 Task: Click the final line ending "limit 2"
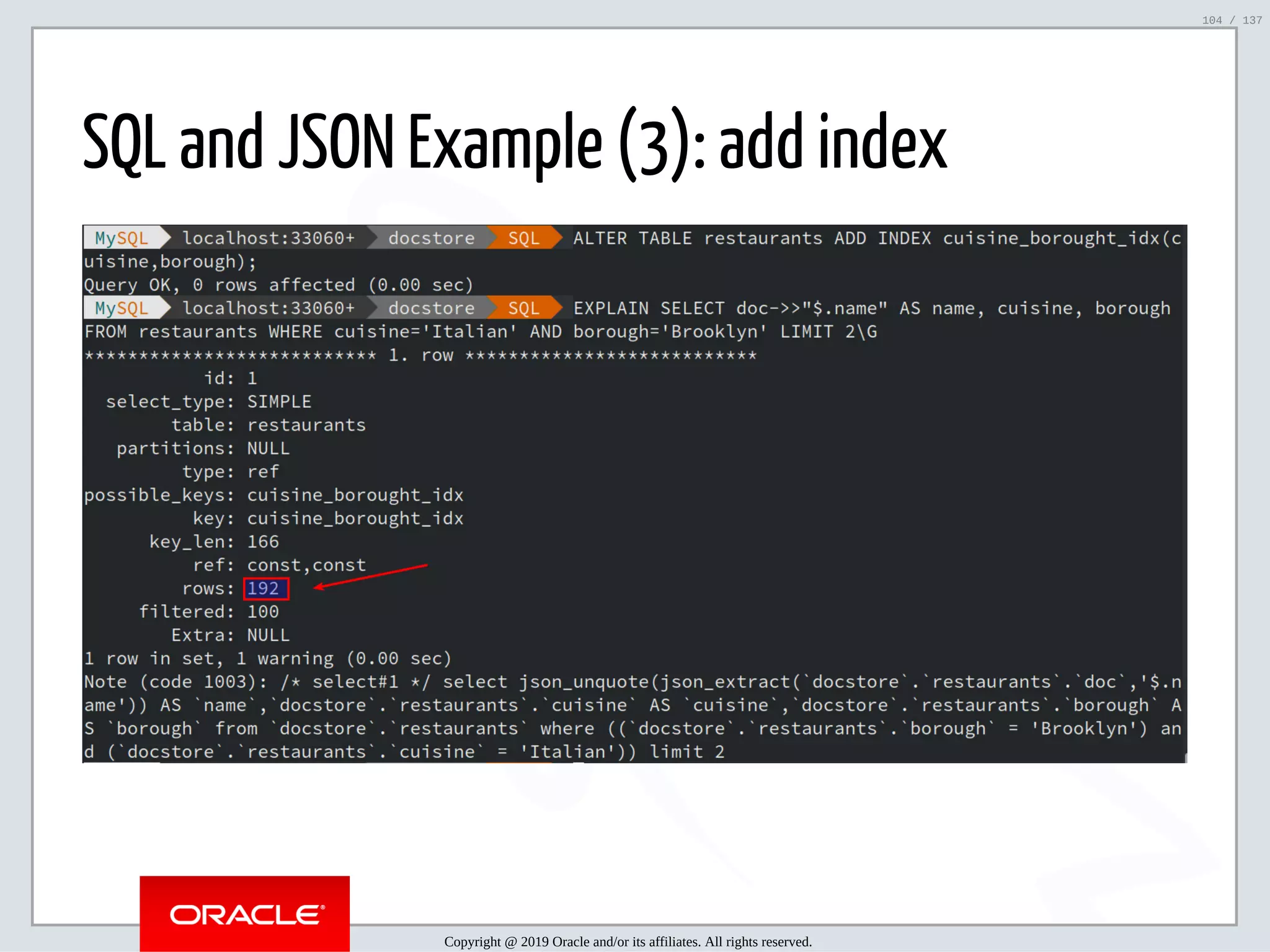coord(404,752)
